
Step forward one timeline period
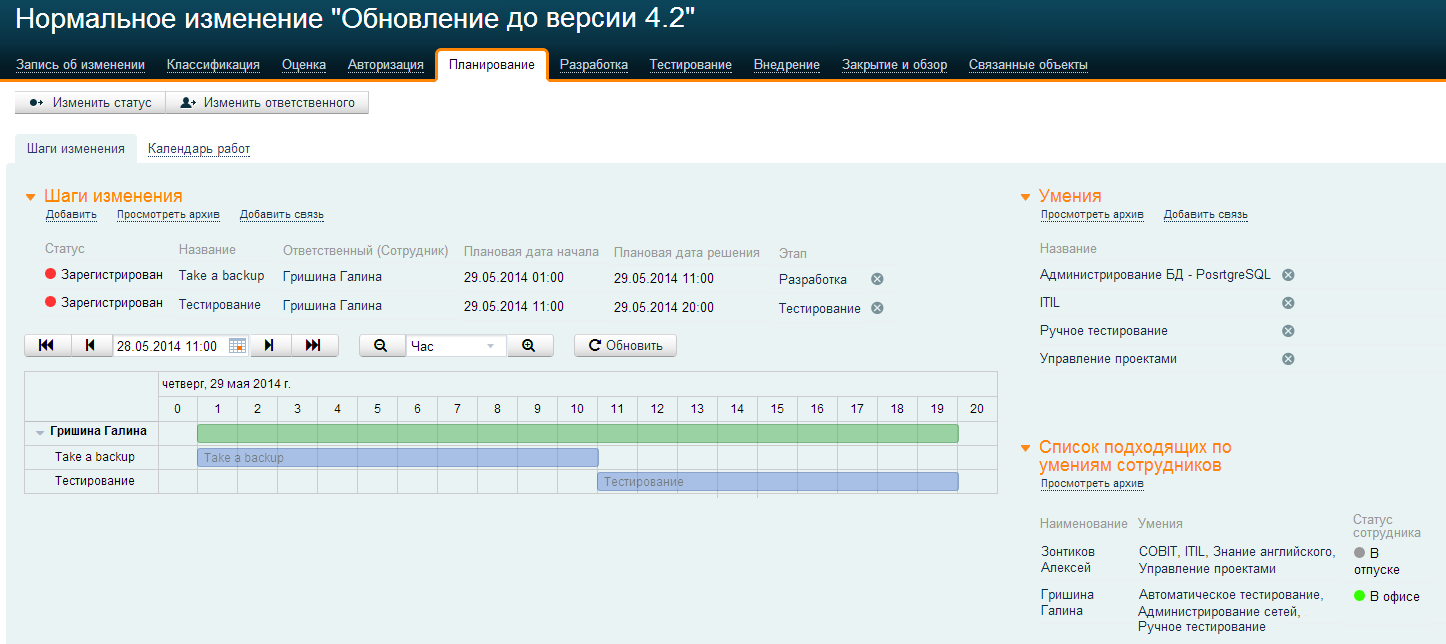pyautogui.click(x=270, y=346)
